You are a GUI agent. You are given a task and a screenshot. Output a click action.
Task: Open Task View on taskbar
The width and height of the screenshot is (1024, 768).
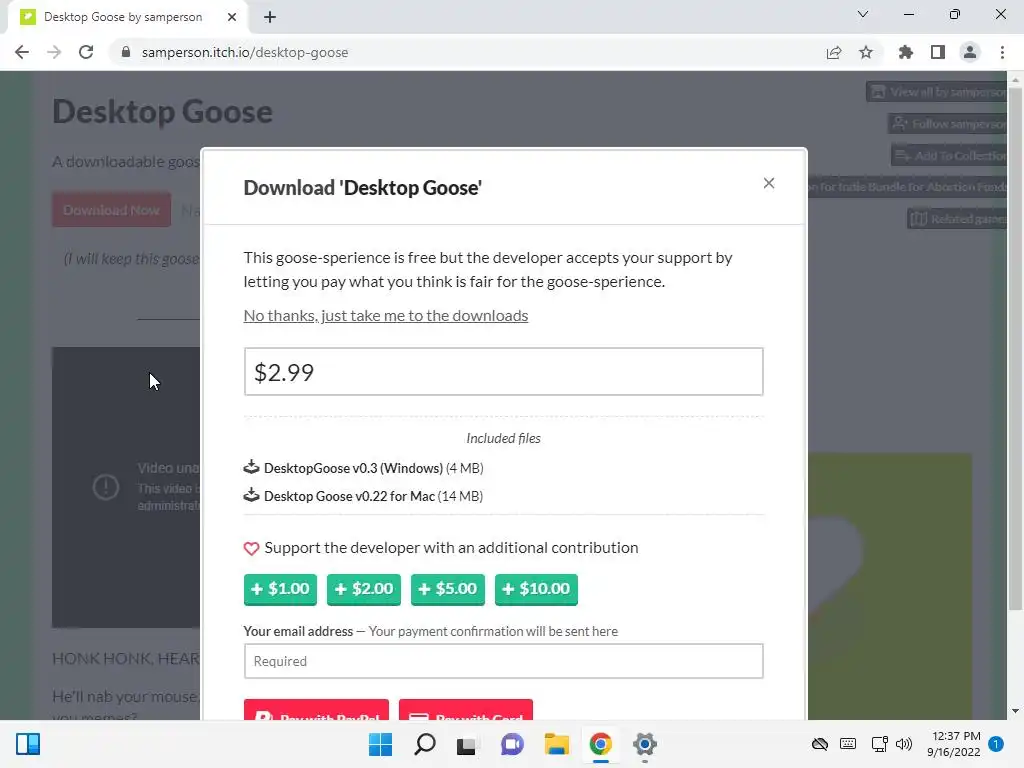tap(467, 744)
